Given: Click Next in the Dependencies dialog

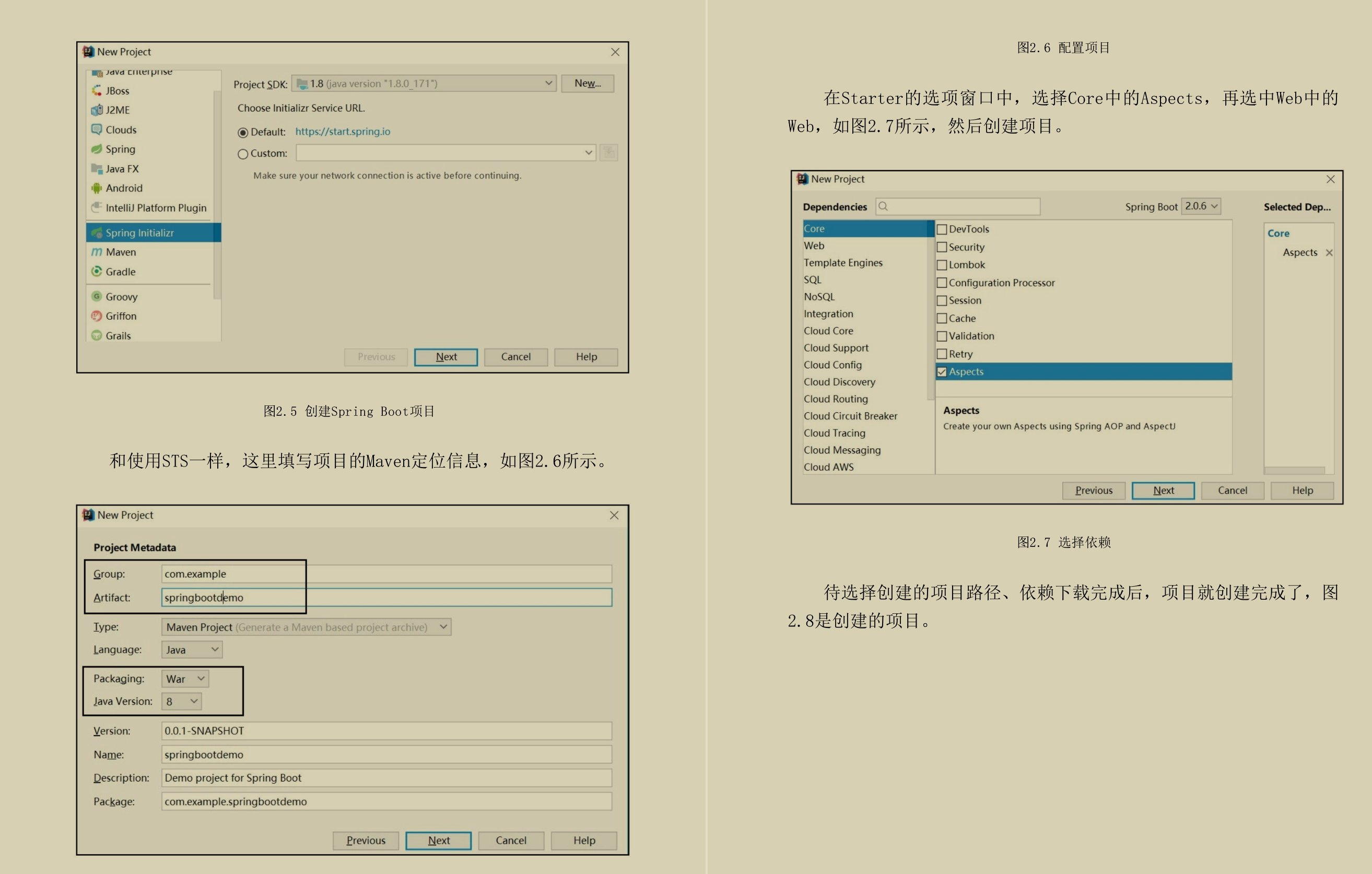Looking at the screenshot, I should point(1163,491).
